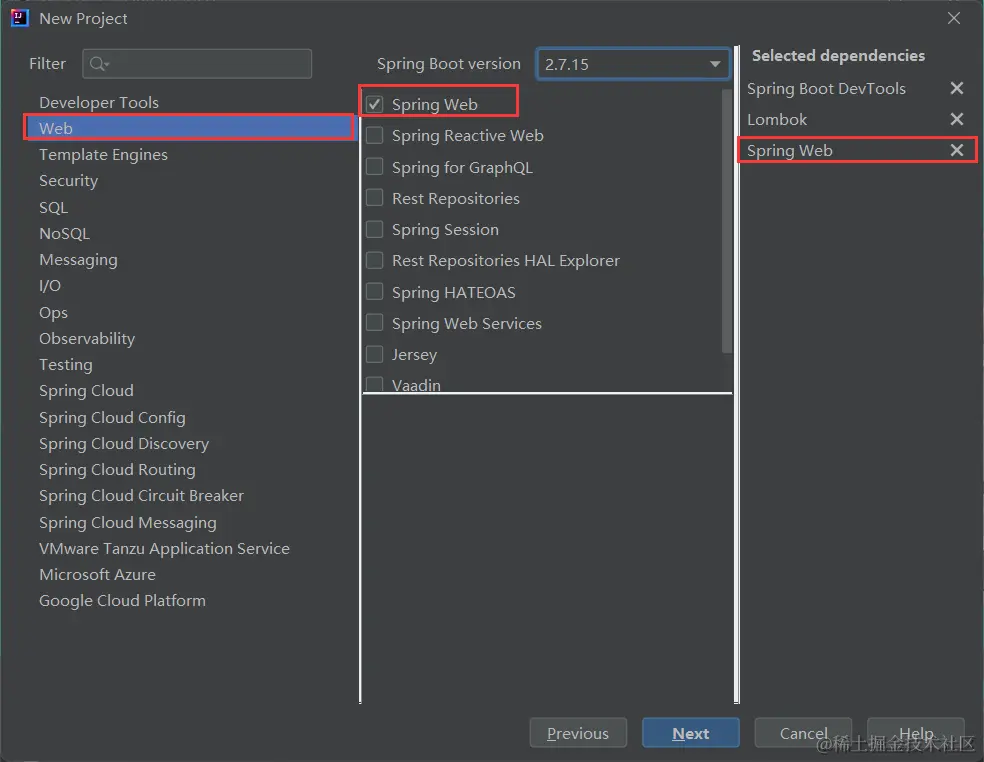Enable the Jersey dependency checkbox
This screenshot has width=984, height=762.
pos(375,355)
